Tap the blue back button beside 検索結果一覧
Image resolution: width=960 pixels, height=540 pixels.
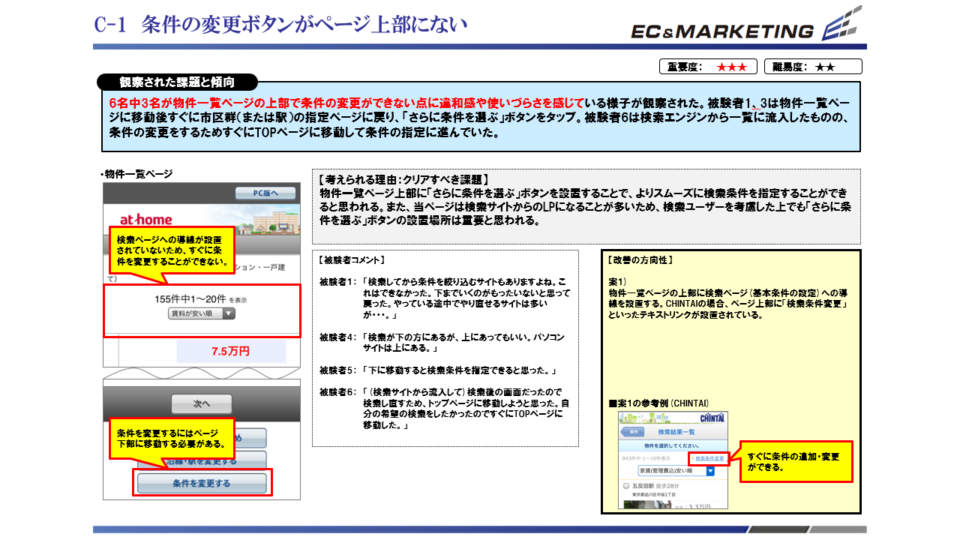(x=633, y=432)
